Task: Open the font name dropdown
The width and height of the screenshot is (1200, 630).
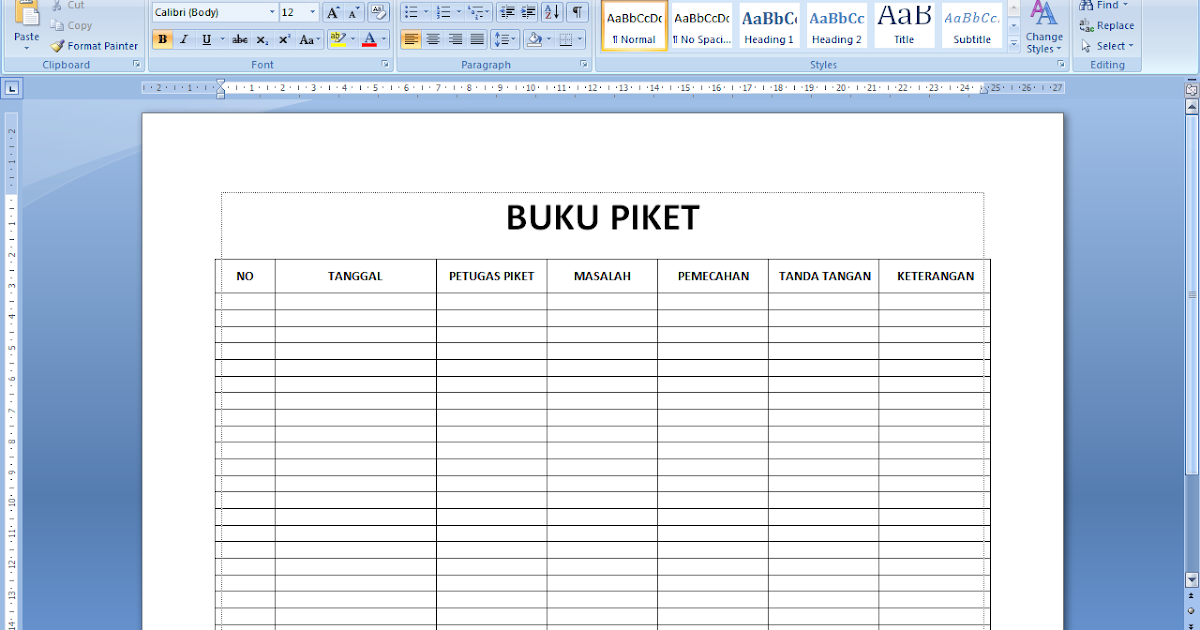Action: point(270,11)
